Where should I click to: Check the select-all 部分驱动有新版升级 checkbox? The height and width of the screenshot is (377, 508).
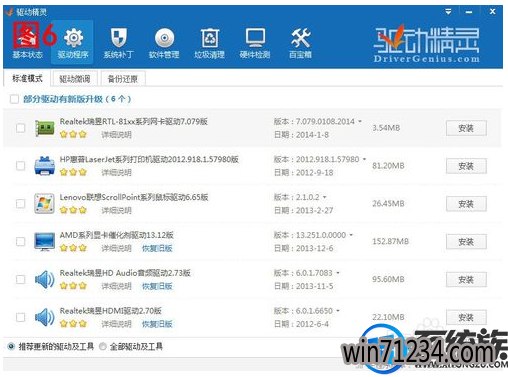(14, 99)
